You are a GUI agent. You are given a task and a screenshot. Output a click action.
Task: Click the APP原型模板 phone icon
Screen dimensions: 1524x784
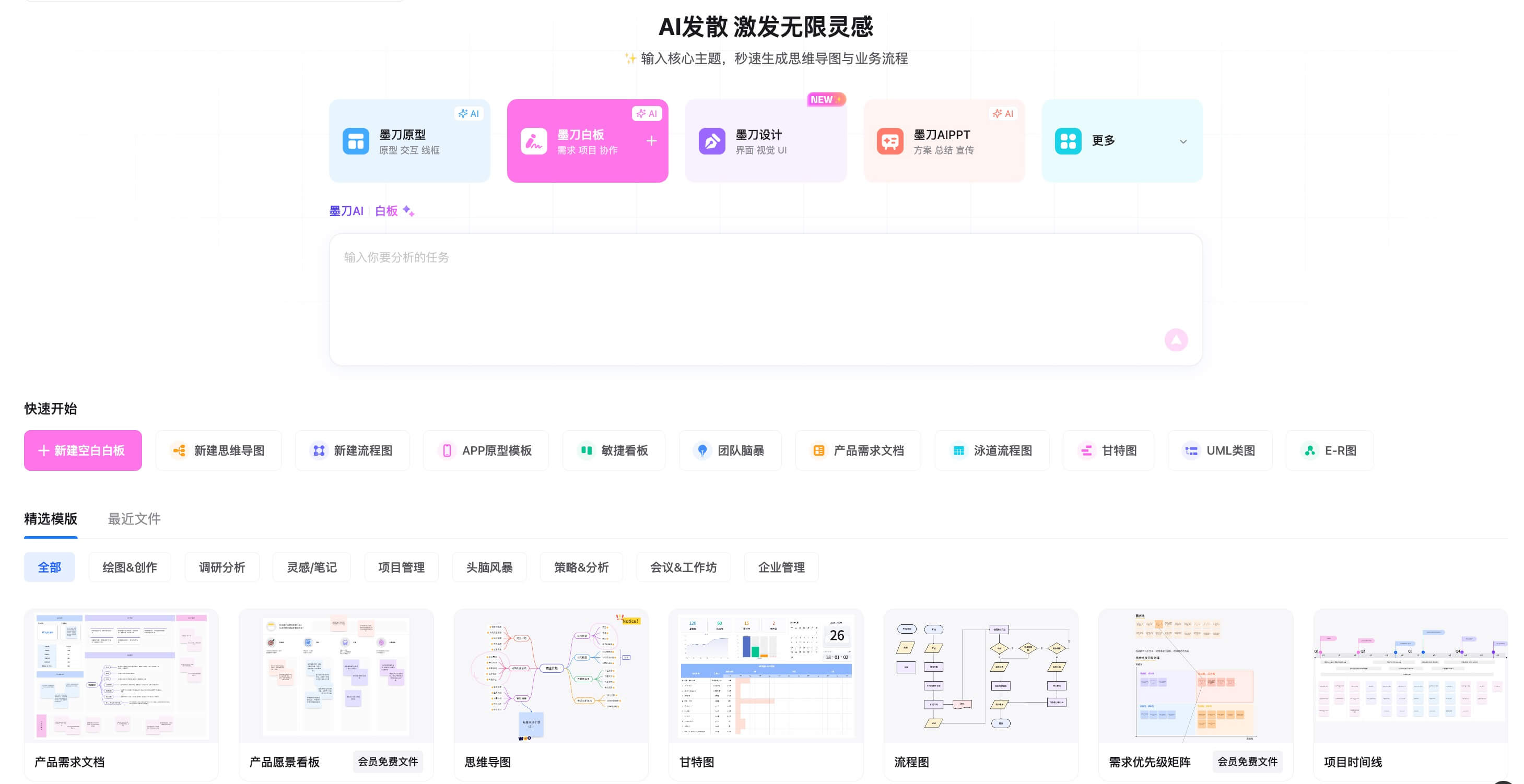coord(447,450)
